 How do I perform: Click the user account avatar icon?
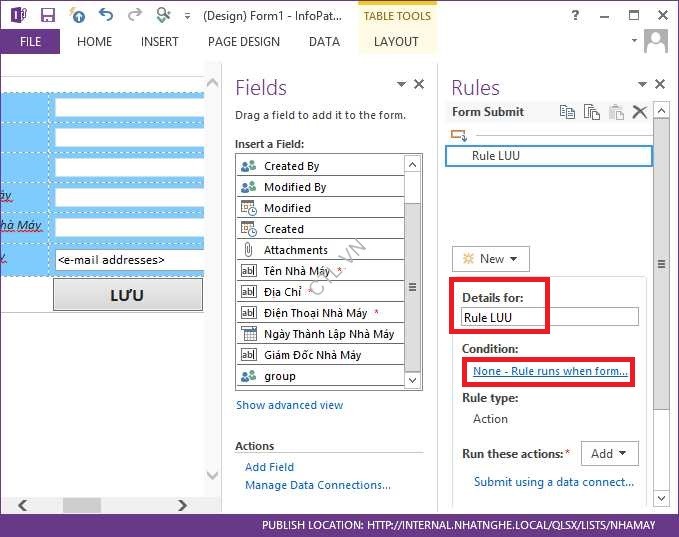(x=656, y=41)
